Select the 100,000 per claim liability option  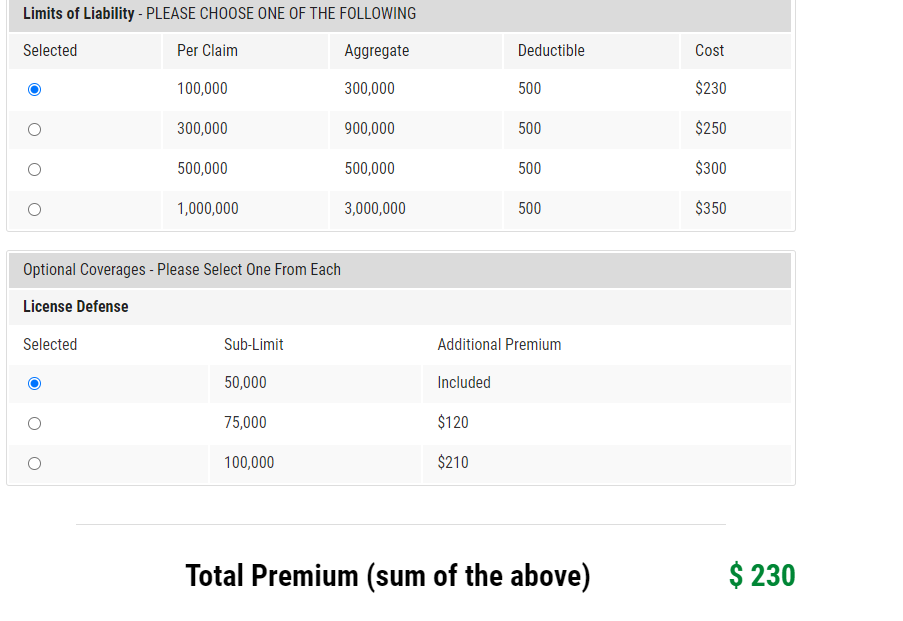coord(35,89)
